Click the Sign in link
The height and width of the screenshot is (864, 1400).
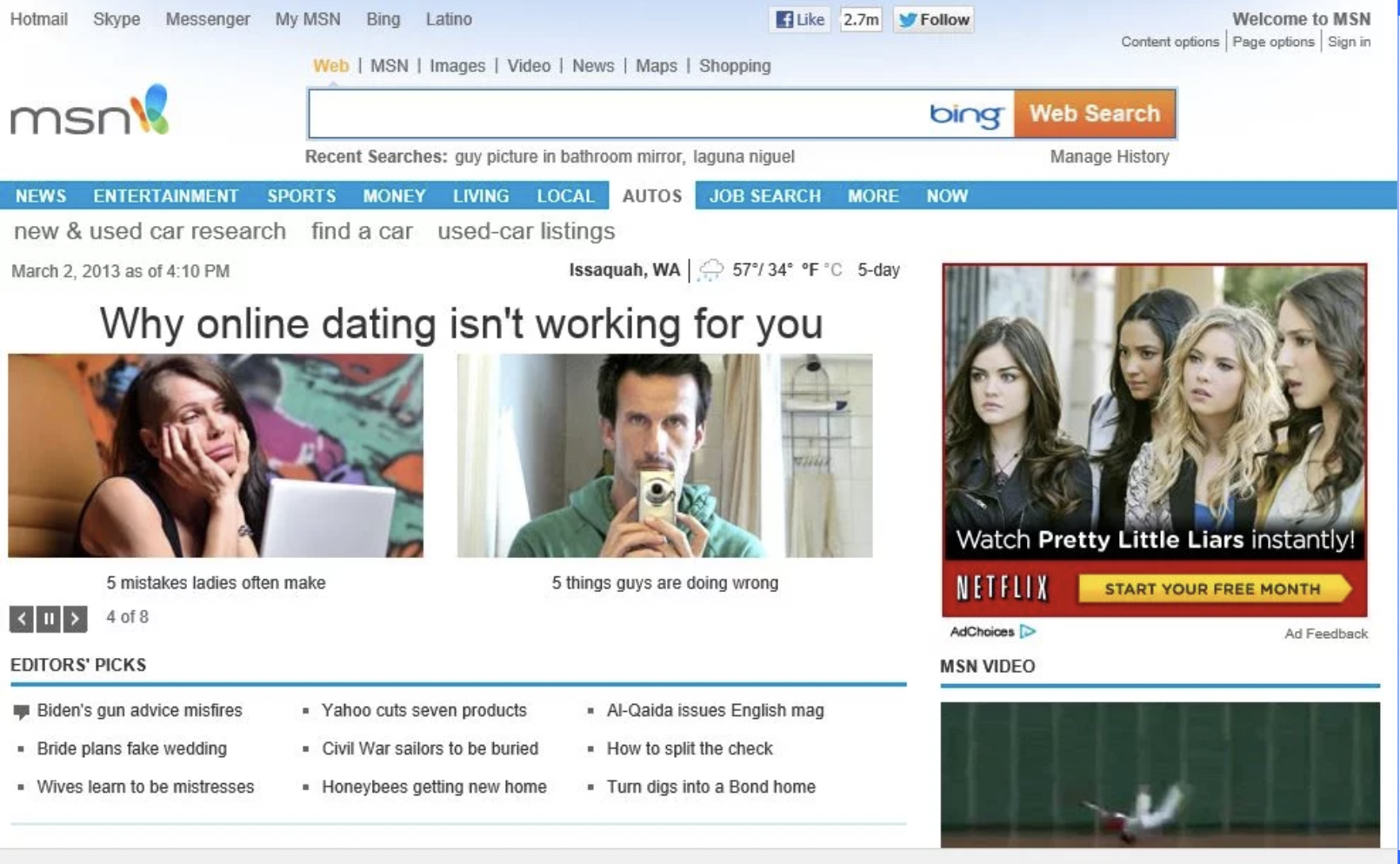(x=1349, y=42)
